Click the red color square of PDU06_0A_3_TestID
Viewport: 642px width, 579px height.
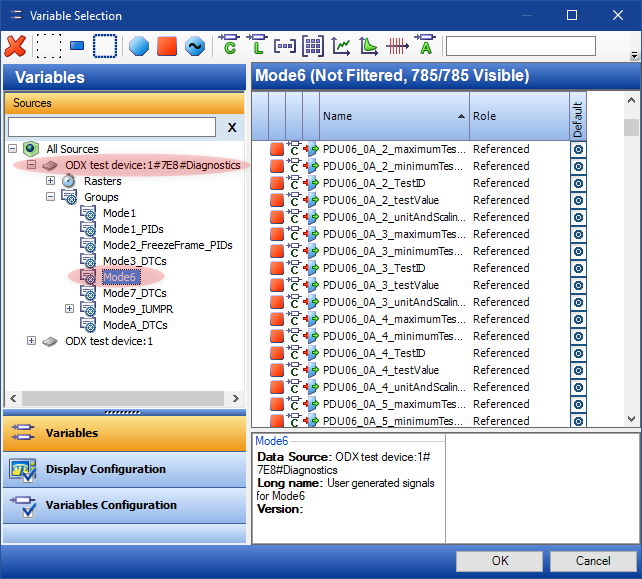coord(277,268)
